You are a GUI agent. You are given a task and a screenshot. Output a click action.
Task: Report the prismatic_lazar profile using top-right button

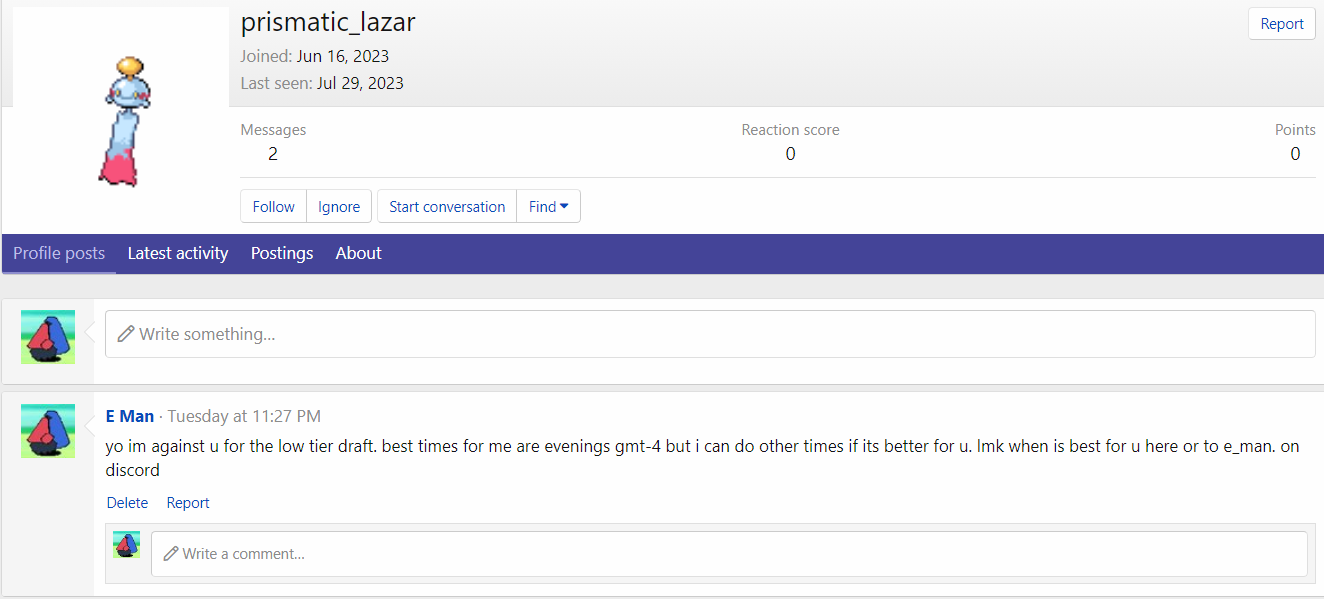pyautogui.click(x=1281, y=24)
